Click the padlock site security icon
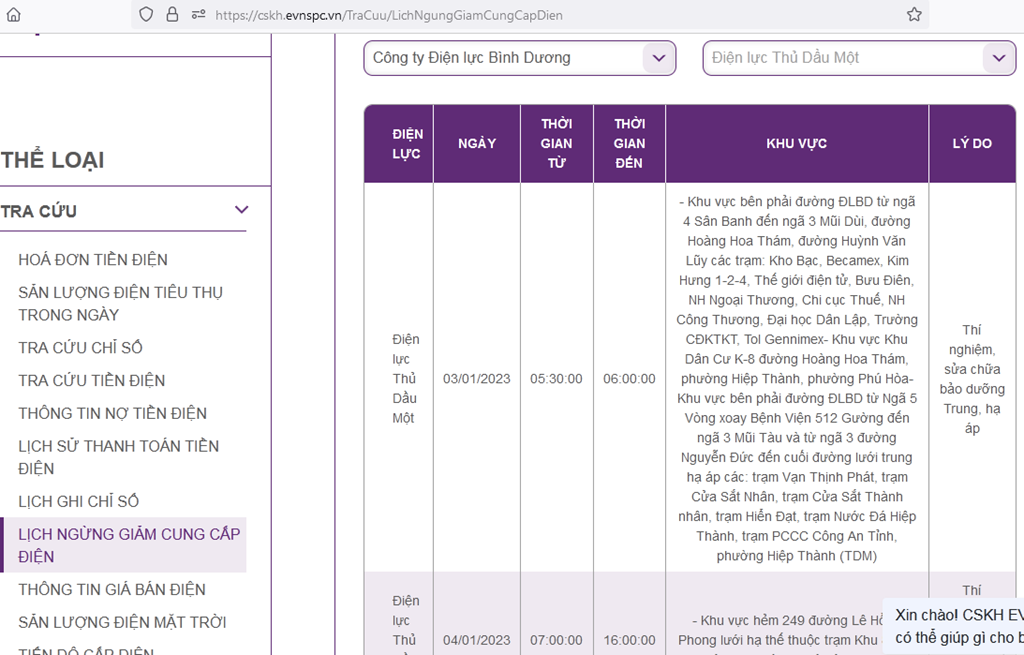1024x655 pixels. [172, 14]
